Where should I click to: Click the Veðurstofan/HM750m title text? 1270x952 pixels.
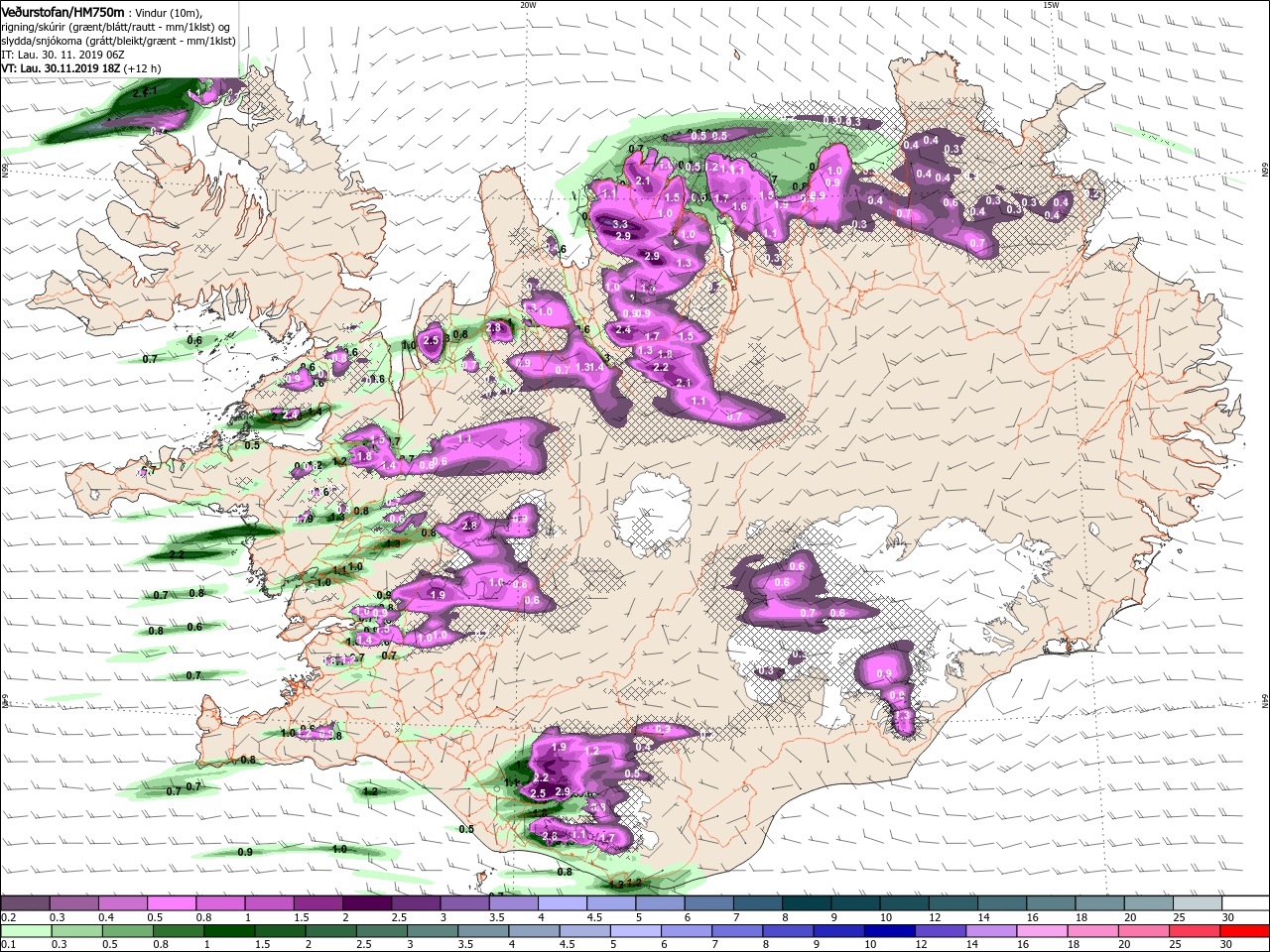[63, 11]
